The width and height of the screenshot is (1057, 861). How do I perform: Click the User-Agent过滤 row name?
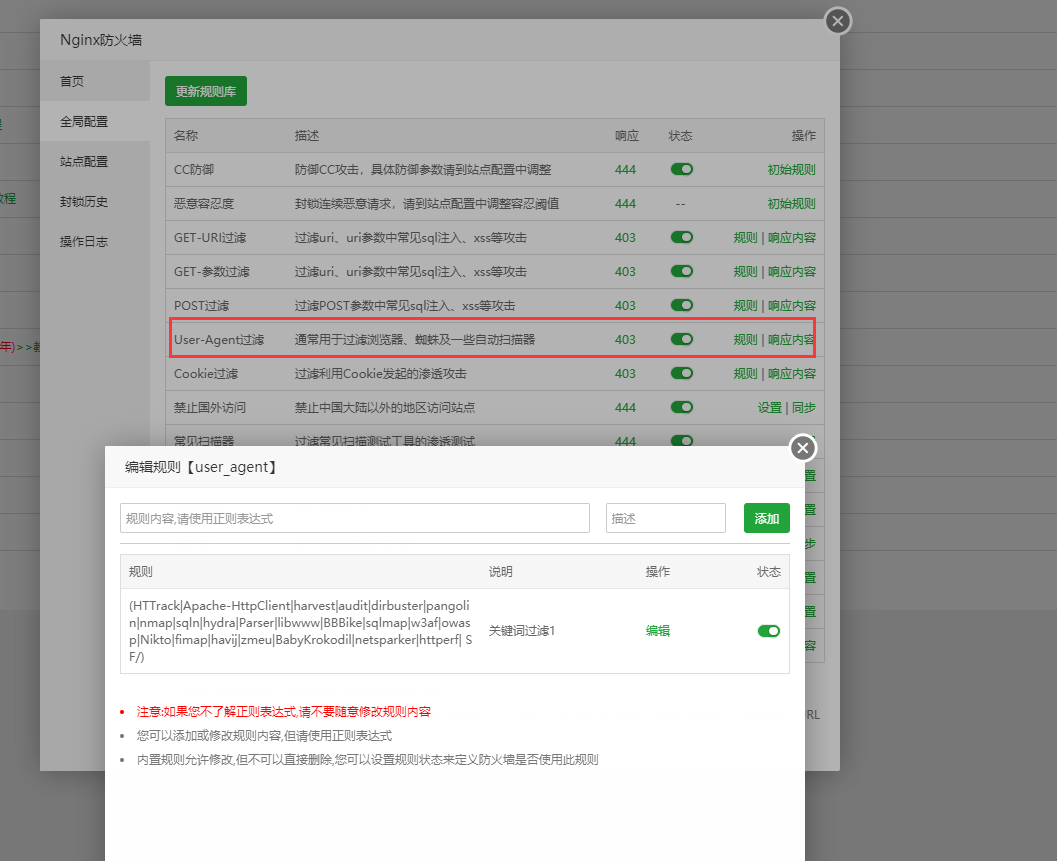pos(219,340)
